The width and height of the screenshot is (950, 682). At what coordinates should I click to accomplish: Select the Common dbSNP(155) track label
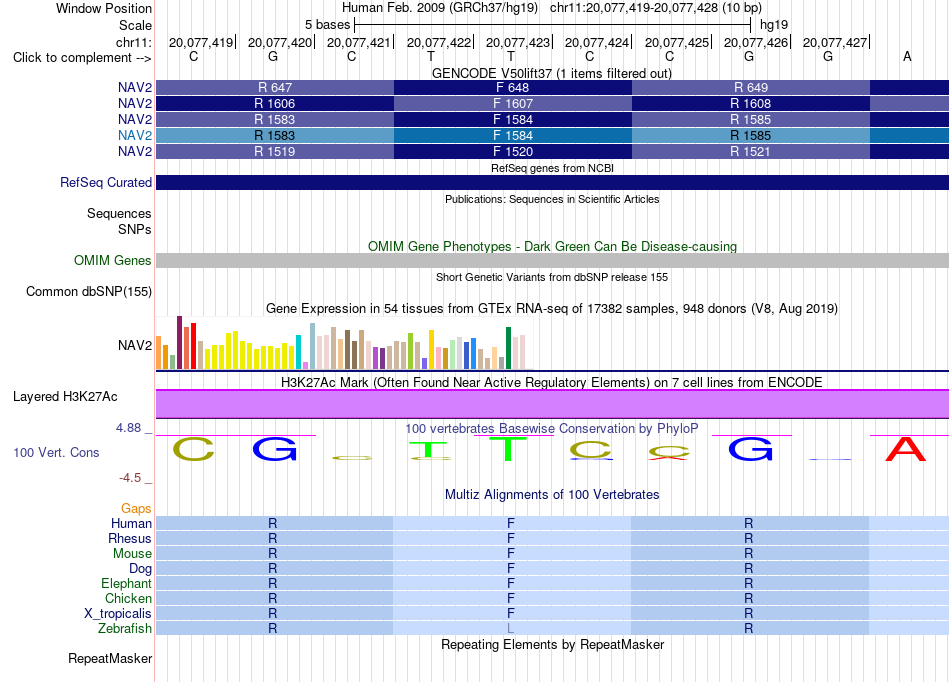coord(88,291)
